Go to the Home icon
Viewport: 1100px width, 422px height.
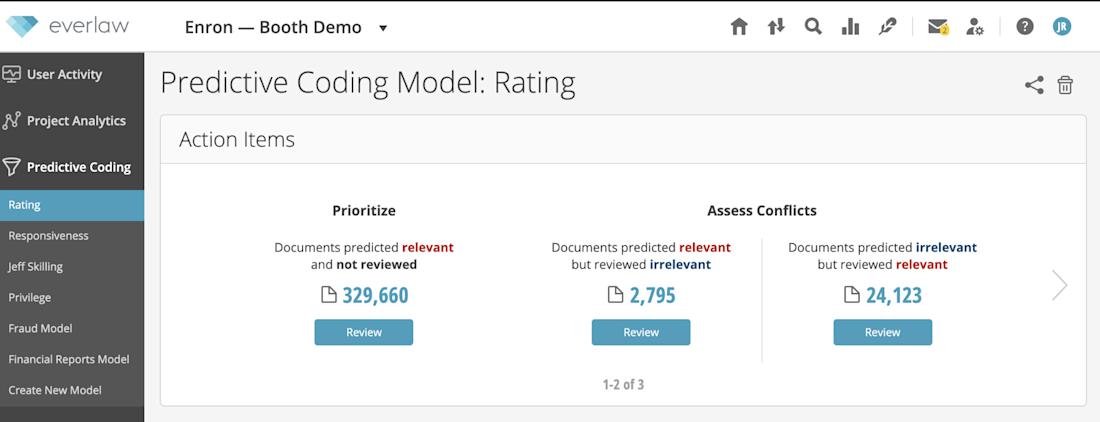(739, 27)
